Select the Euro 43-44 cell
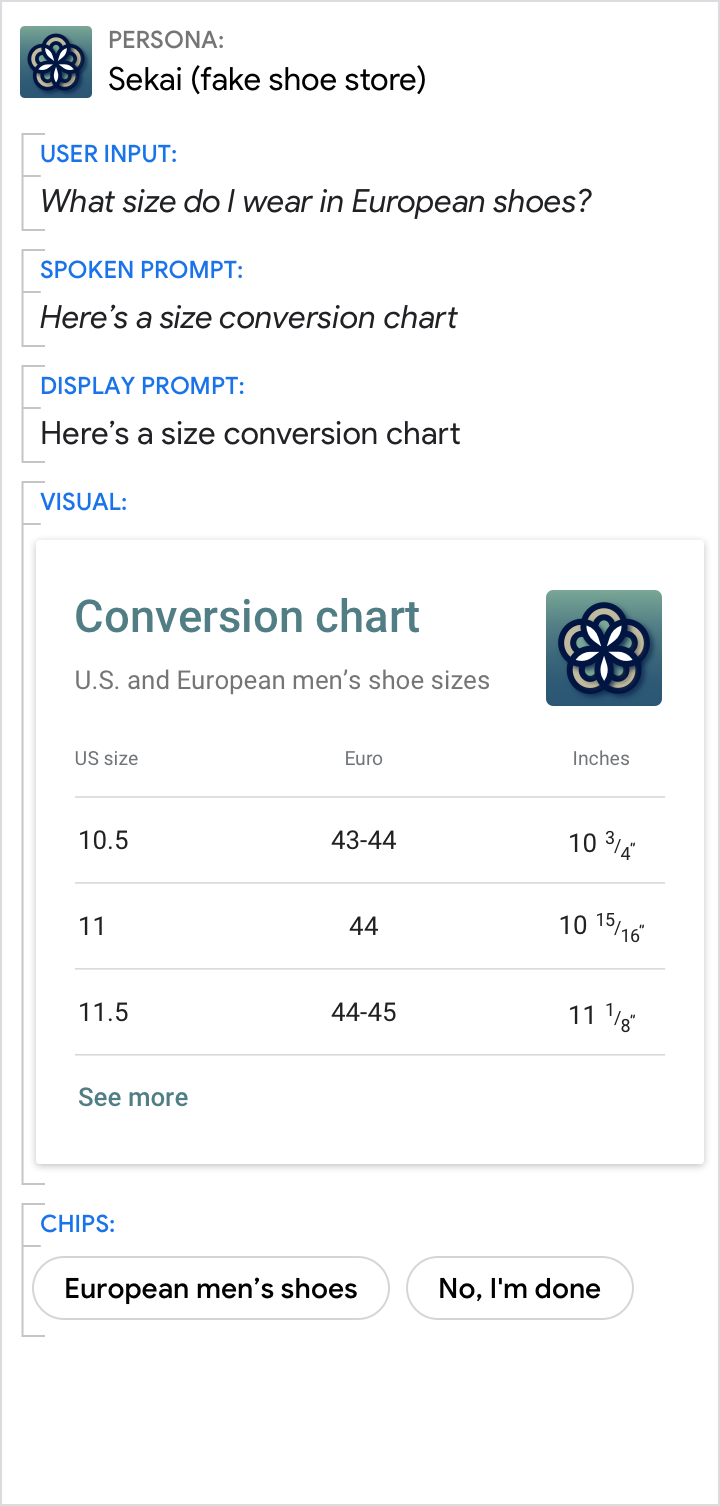Viewport: 720px width, 1506px height. coord(363,840)
